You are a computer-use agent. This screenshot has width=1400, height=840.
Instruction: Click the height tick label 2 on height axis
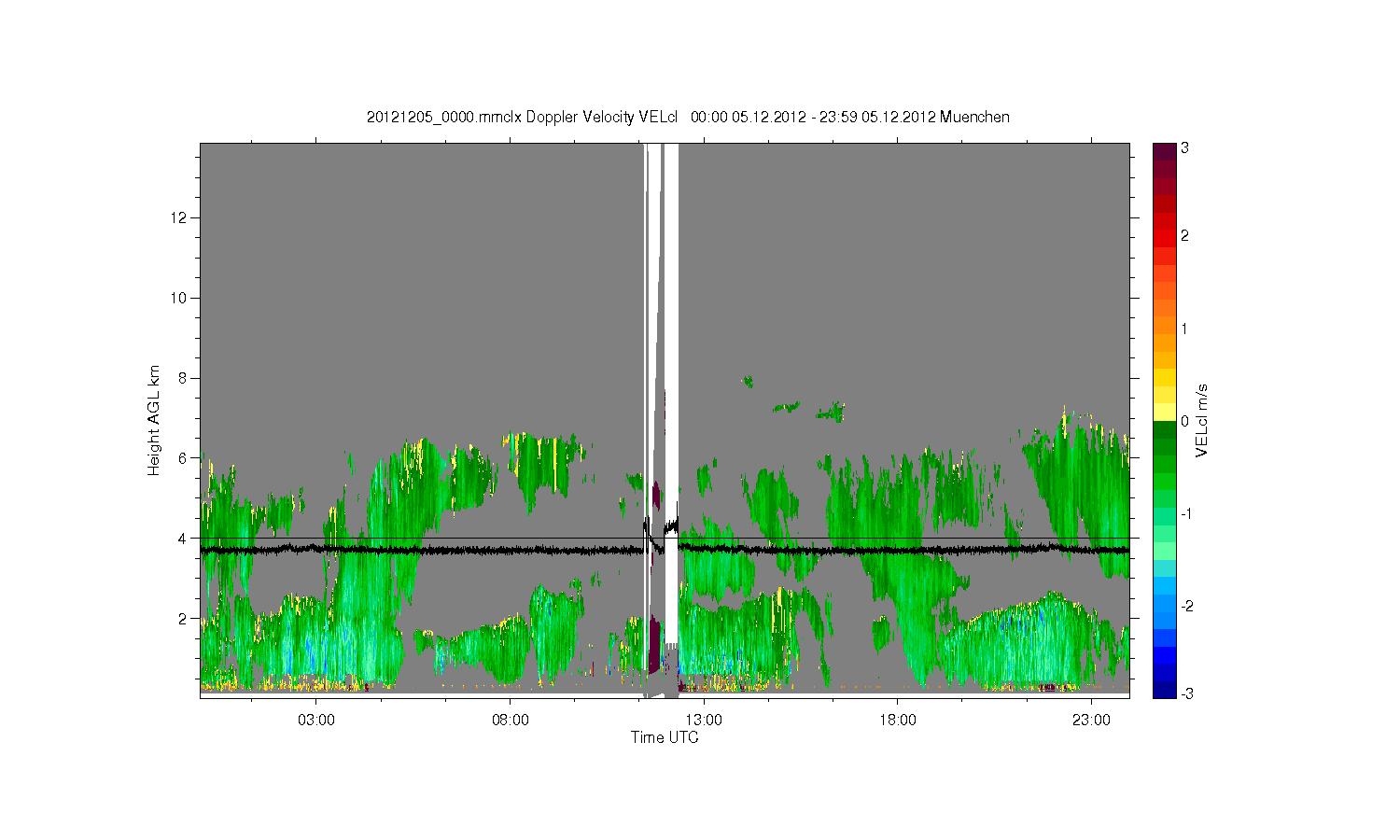click(184, 618)
